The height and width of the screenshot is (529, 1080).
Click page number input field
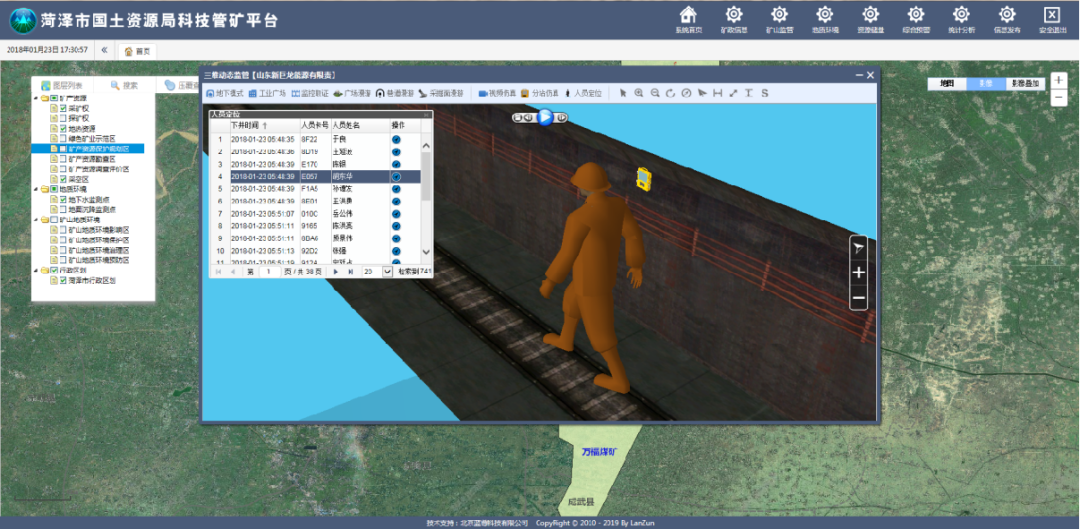coord(269,271)
